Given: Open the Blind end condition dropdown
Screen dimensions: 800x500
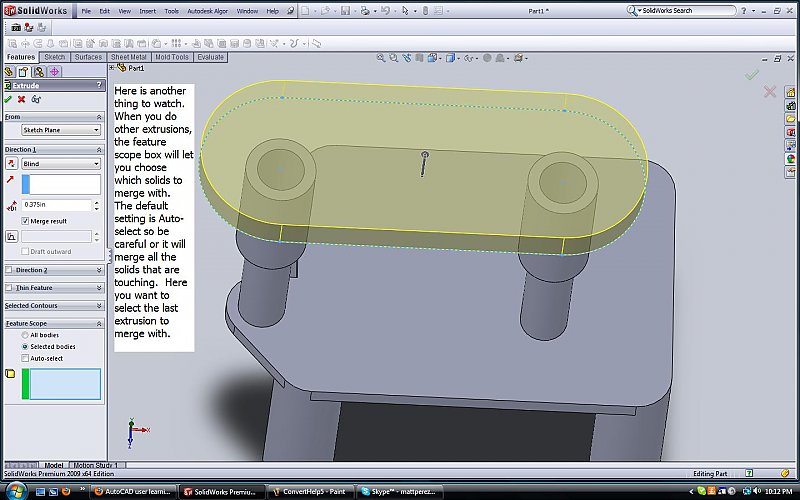Looking at the screenshot, I should click(x=61, y=163).
